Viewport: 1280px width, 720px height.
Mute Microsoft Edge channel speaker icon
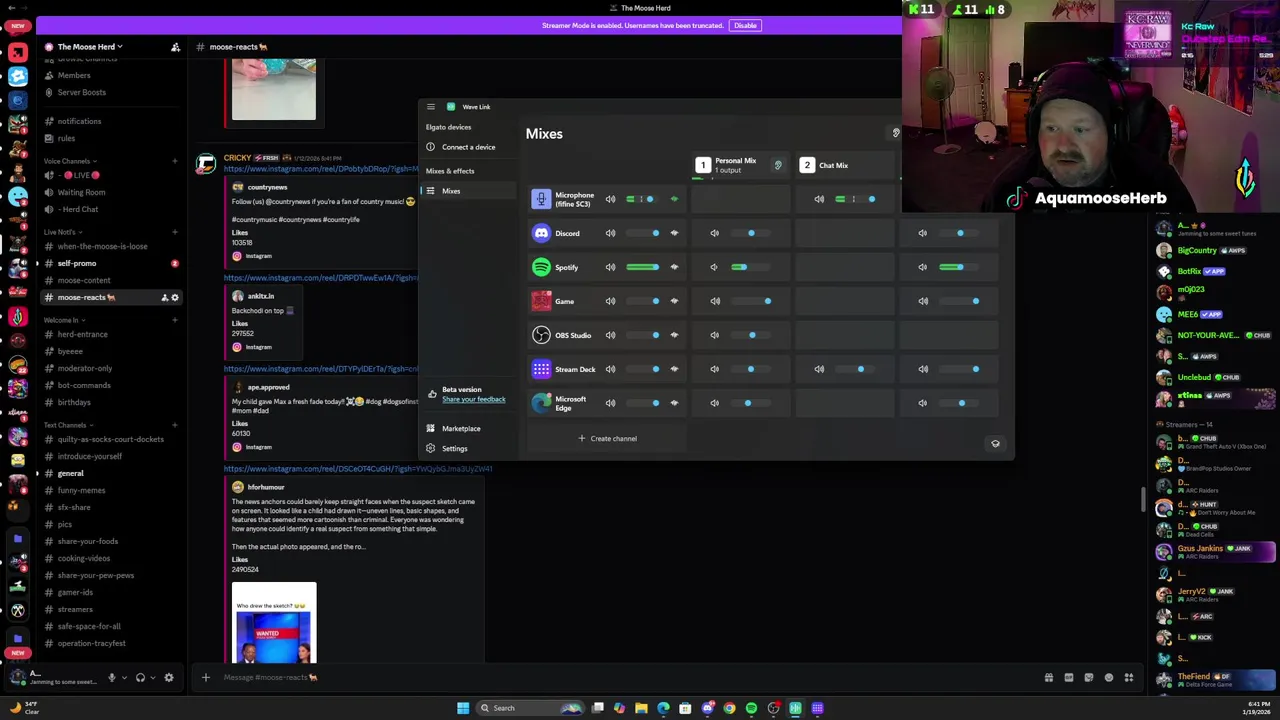pos(610,403)
